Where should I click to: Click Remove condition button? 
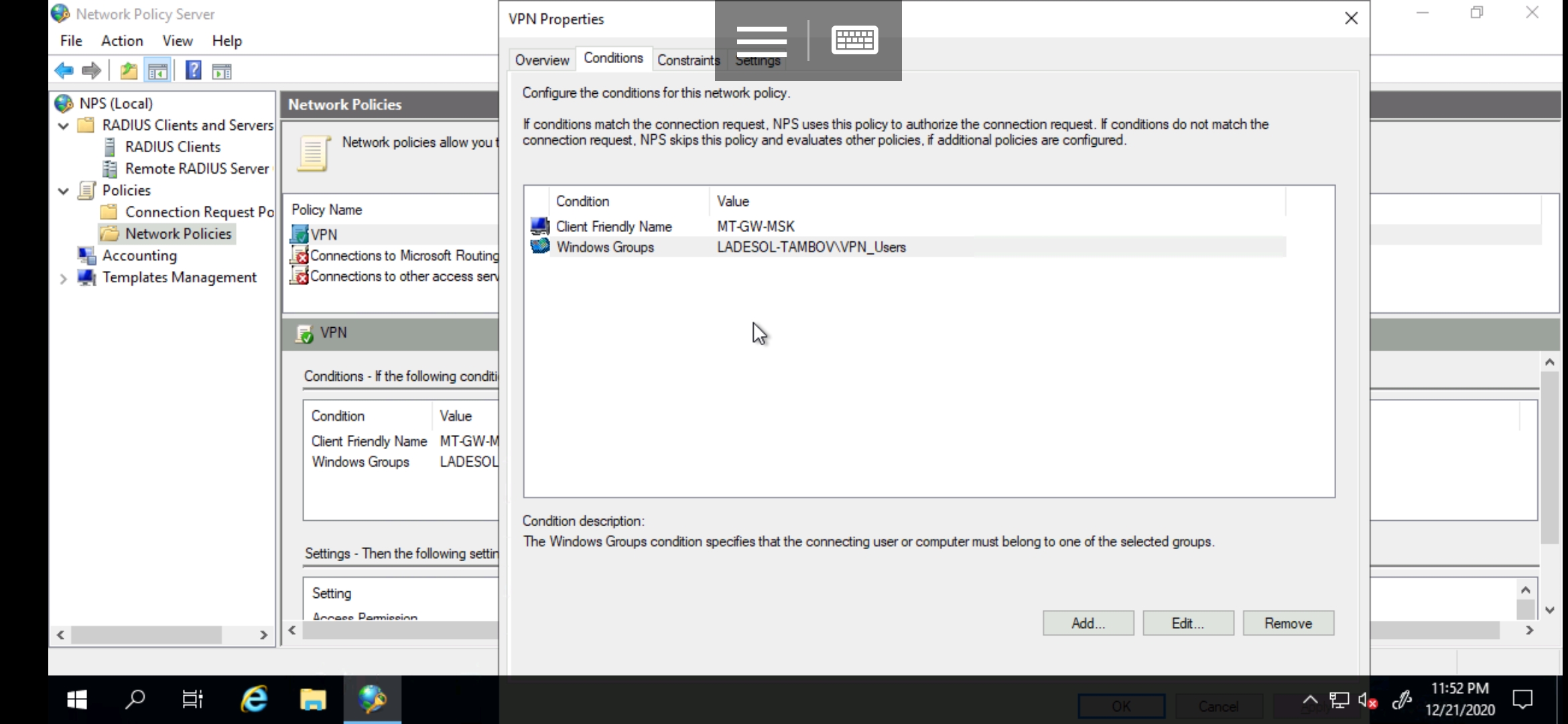point(1288,623)
